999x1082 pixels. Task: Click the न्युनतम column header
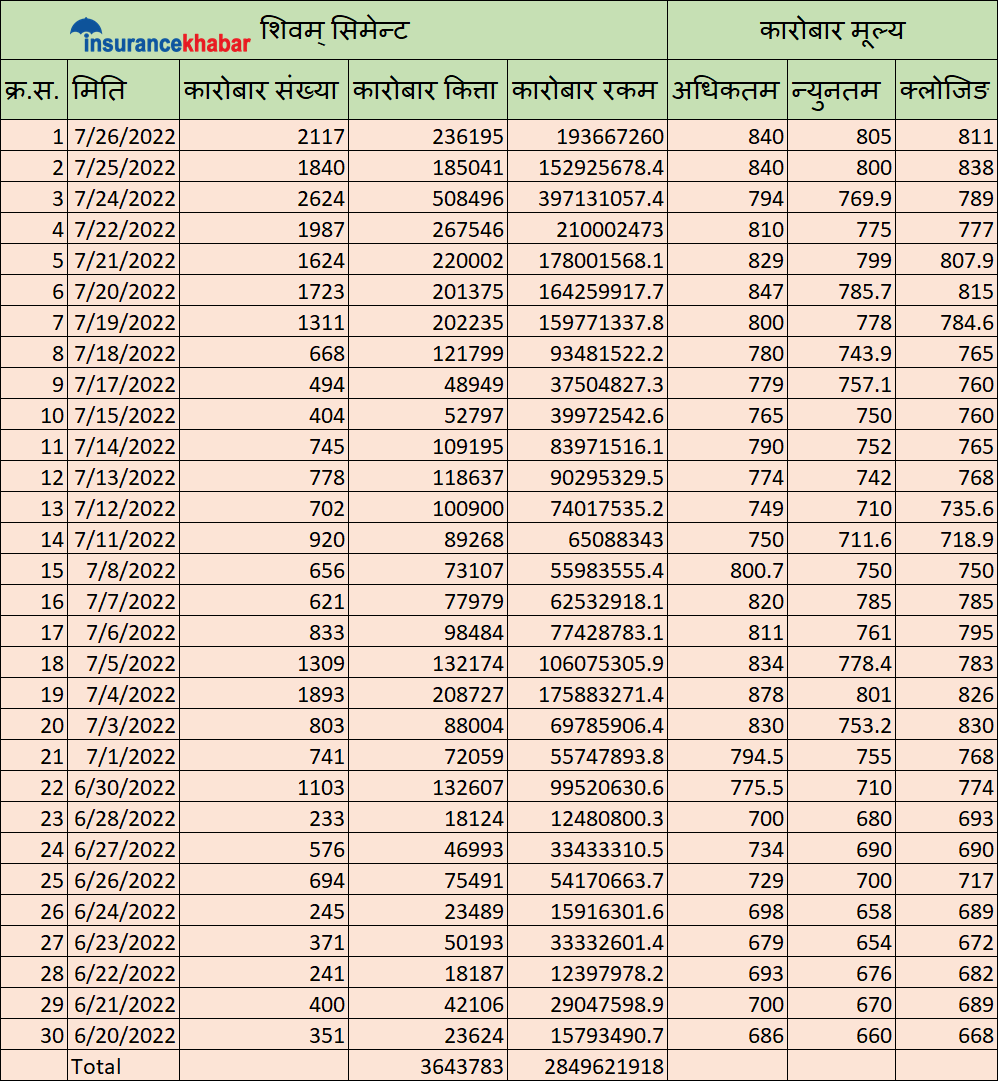tap(840, 90)
